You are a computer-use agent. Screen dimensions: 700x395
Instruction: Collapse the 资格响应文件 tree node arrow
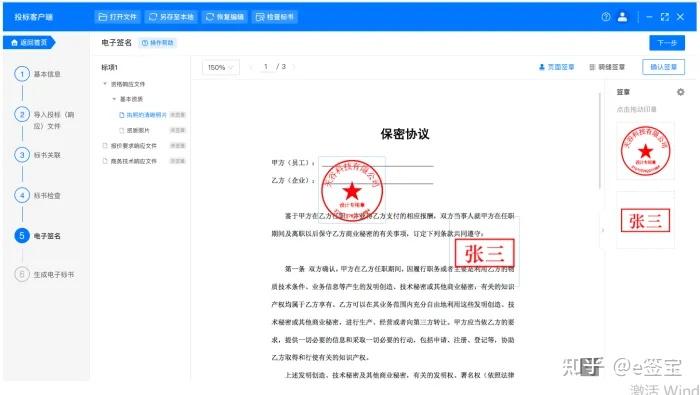point(105,84)
